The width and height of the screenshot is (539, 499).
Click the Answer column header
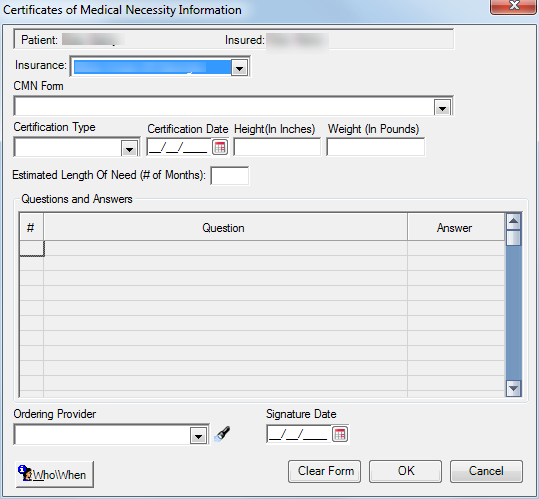coord(456,228)
